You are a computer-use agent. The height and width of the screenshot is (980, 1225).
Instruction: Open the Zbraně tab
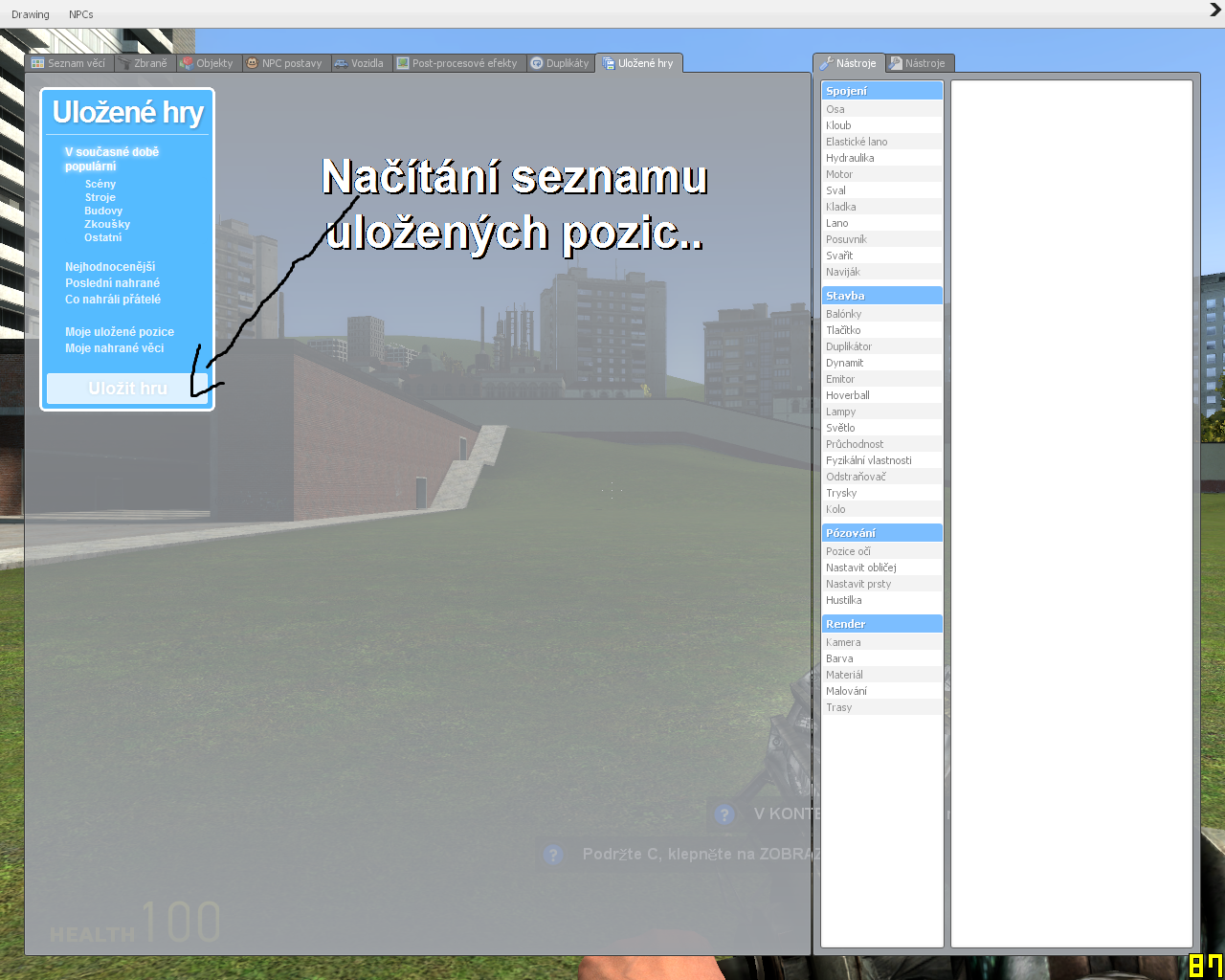coord(143,63)
